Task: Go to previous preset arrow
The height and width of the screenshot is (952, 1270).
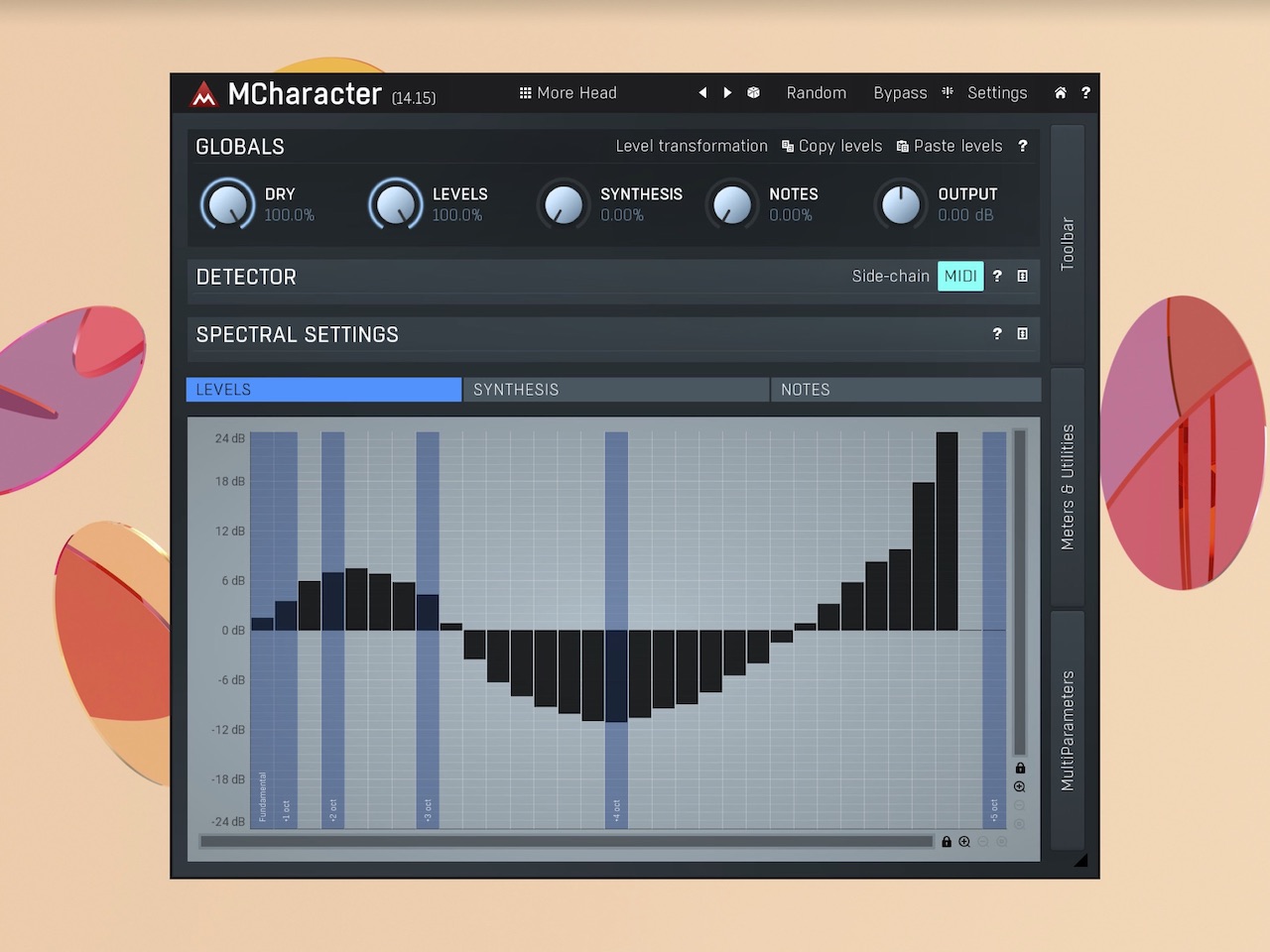Action: (702, 92)
